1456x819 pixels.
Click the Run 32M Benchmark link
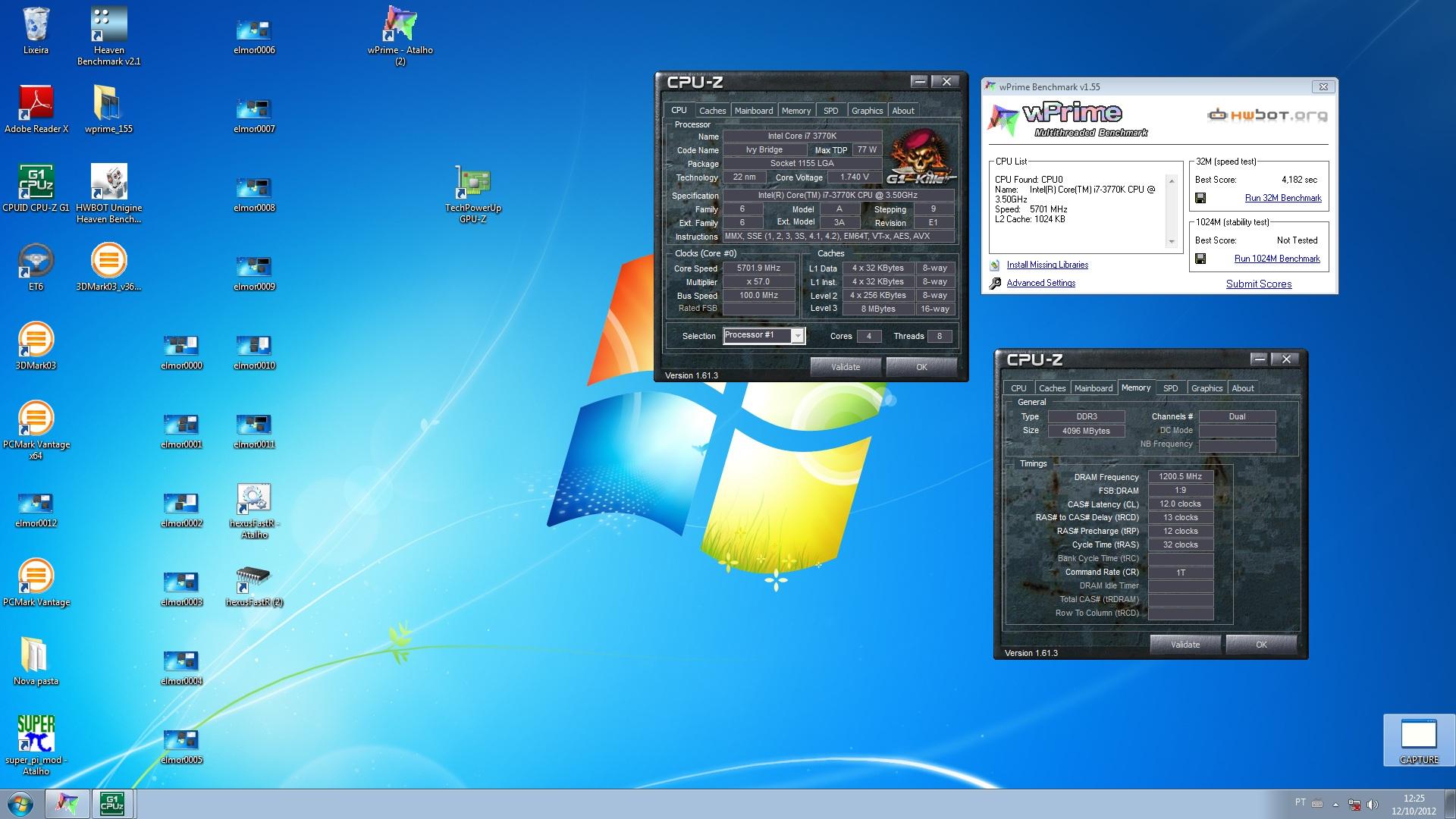click(x=1283, y=198)
